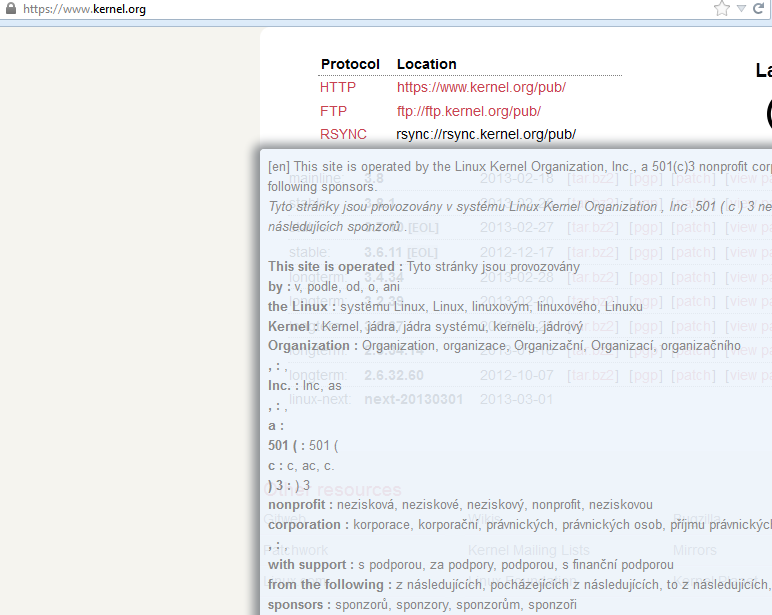
Task: Click the 'nonprofit' translation row
Action: 460,505
